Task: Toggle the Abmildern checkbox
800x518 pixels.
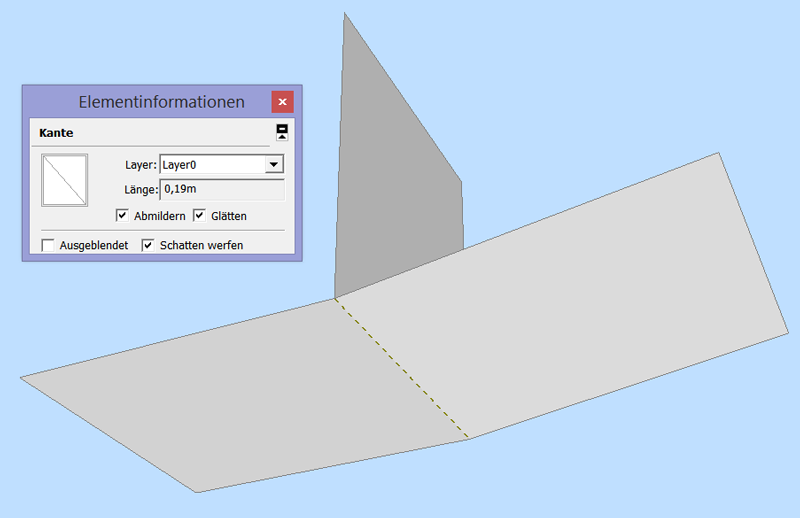Action: point(122,215)
